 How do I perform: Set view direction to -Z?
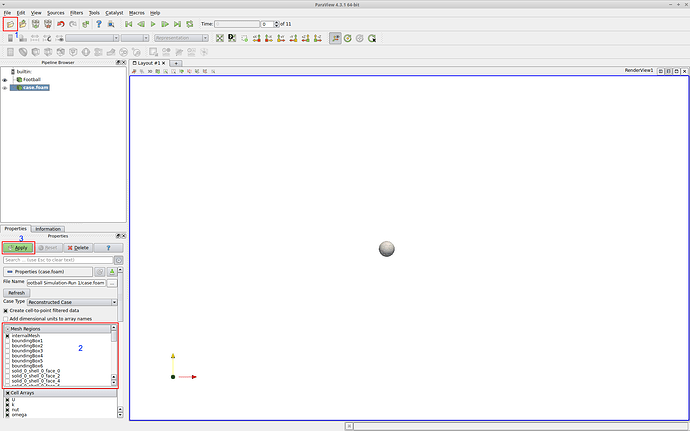[x=318, y=38]
